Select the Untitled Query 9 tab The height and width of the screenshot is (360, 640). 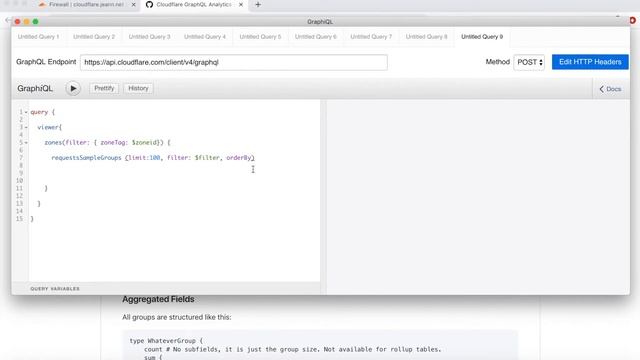point(482,37)
